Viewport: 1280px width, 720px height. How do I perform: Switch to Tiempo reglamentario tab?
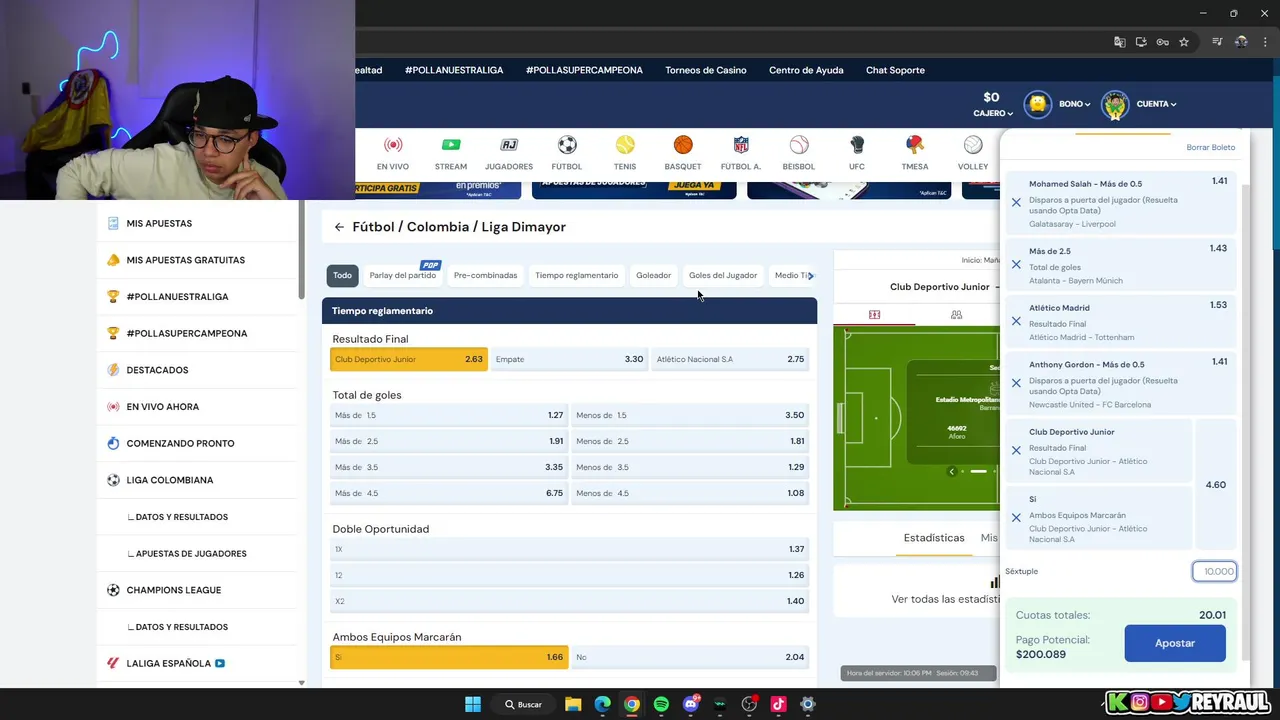pyautogui.click(x=577, y=276)
